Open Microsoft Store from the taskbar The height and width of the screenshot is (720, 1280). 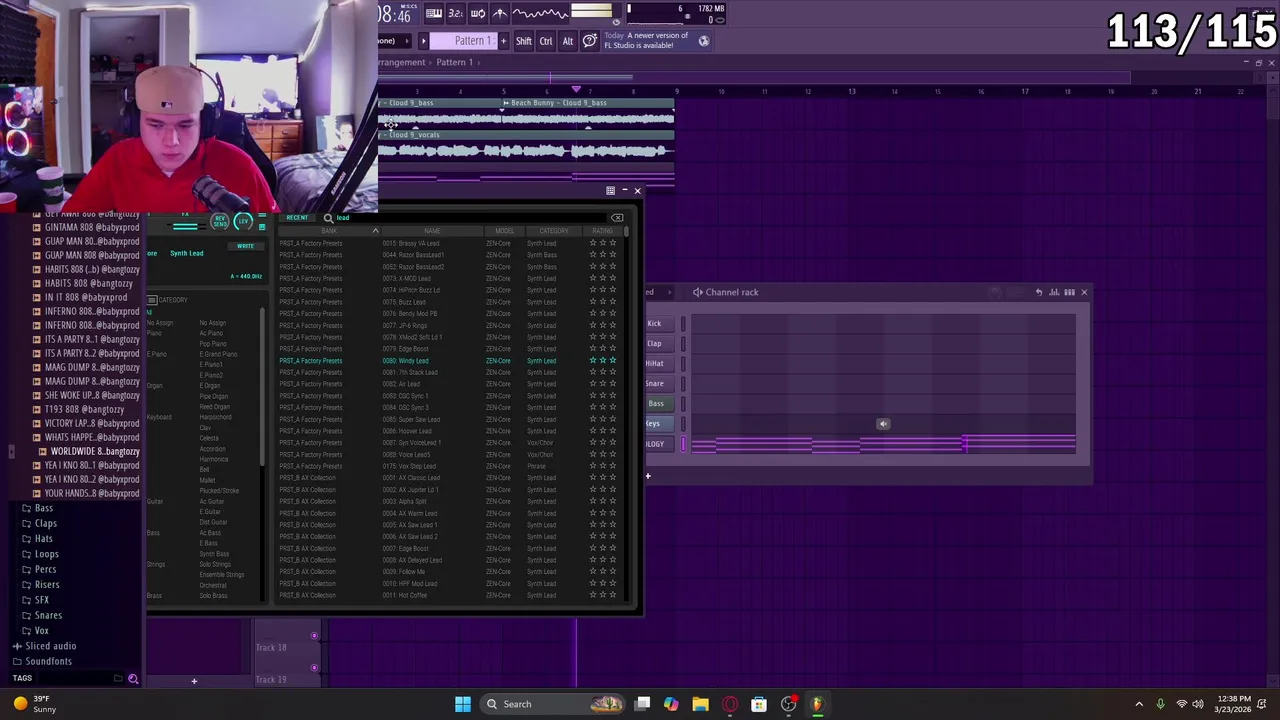click(x=759, y=704)
